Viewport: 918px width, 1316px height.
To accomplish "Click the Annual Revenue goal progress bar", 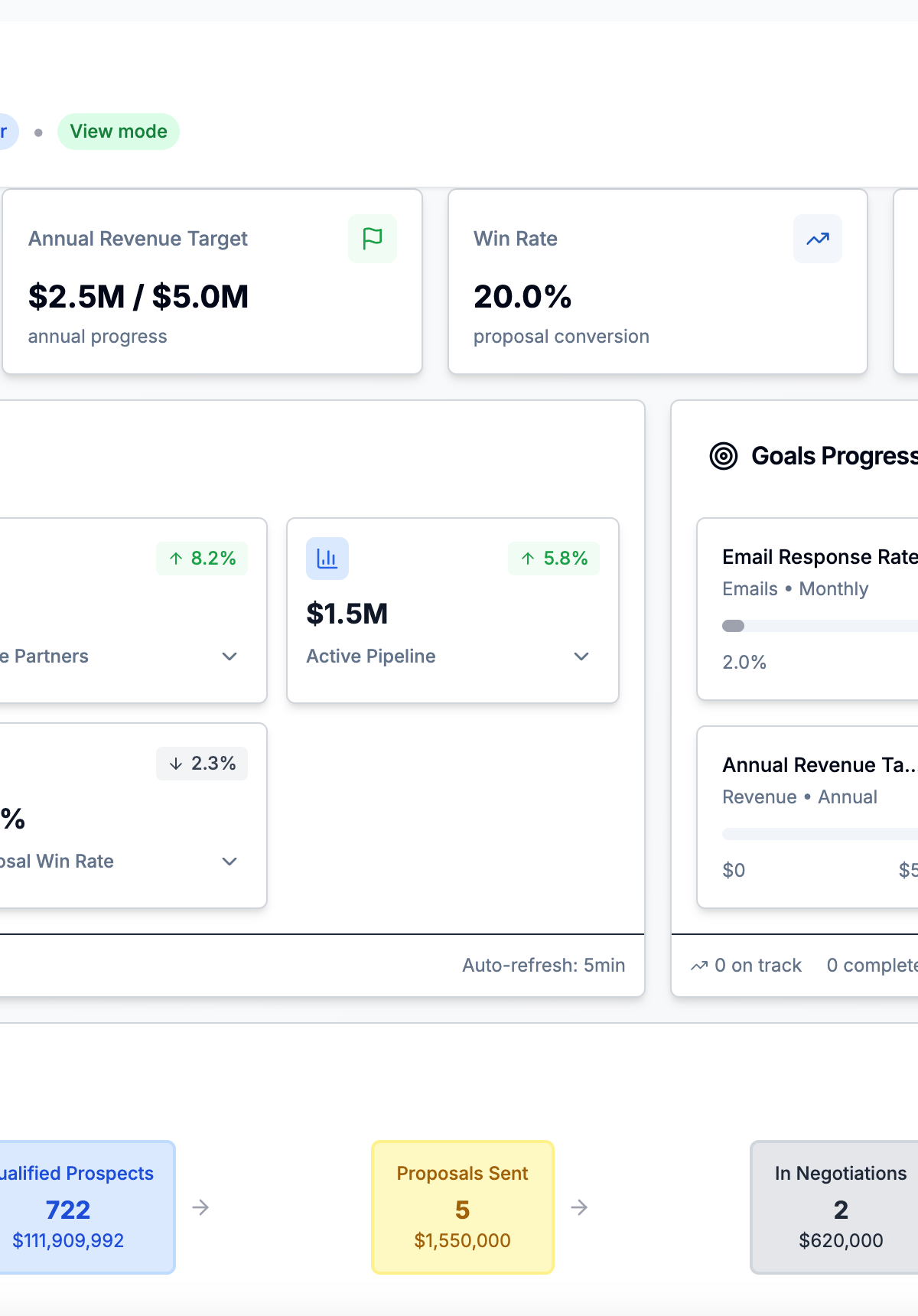I will coord(820,834).
